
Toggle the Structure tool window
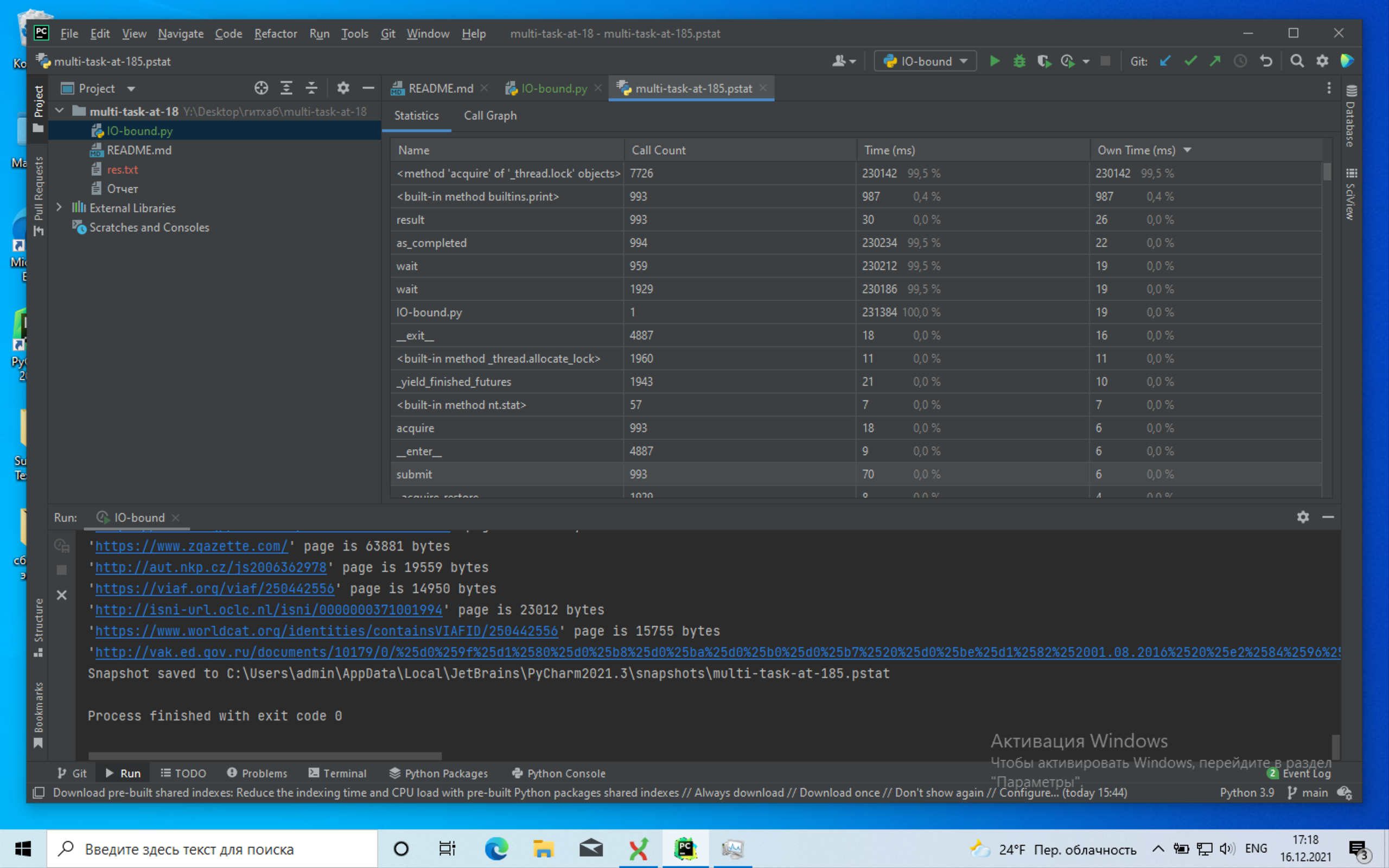(39, 626)
